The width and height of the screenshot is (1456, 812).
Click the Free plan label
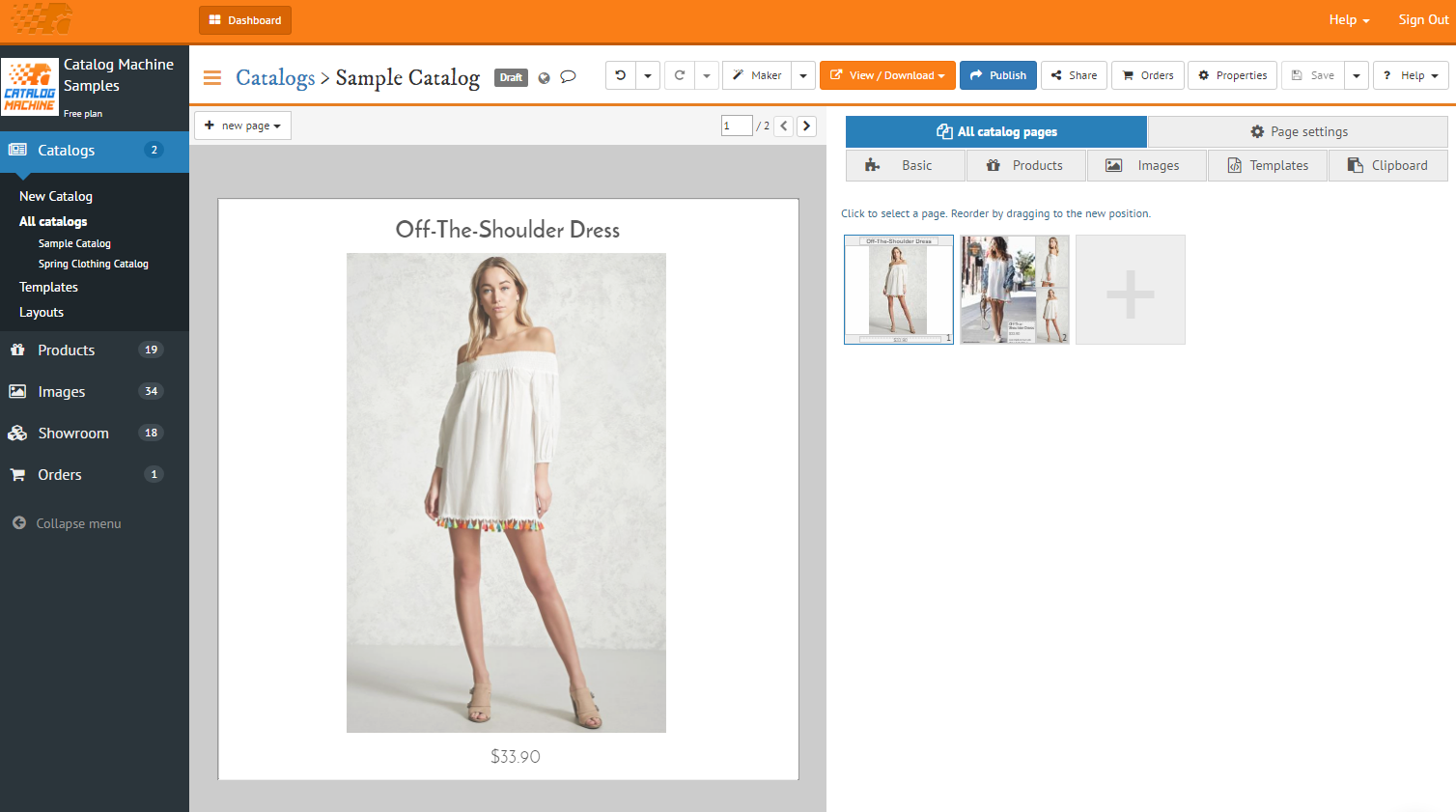coord(83,114)
